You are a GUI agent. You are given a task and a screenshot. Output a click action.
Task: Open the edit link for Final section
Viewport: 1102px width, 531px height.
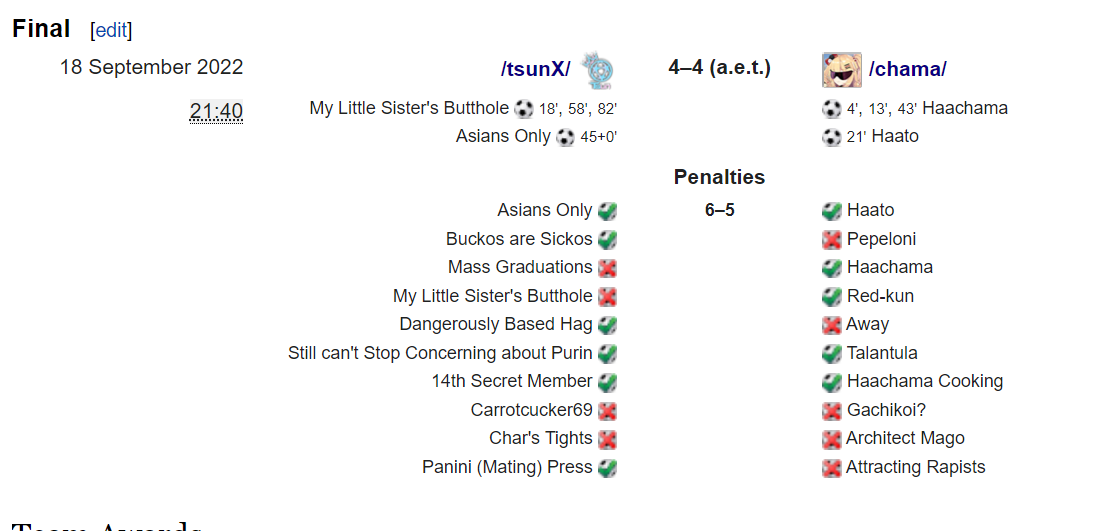point(111,30)
